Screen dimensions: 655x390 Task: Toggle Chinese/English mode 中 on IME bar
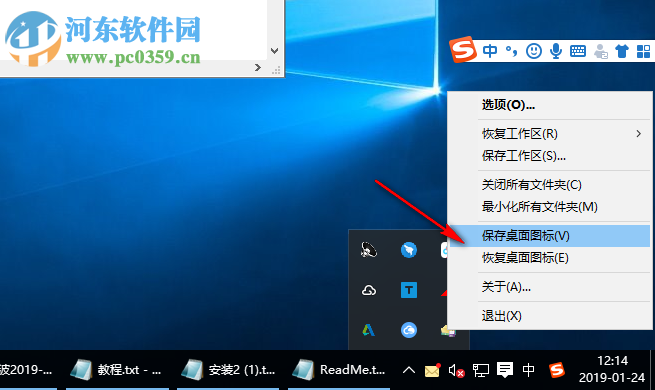point(490,51)
